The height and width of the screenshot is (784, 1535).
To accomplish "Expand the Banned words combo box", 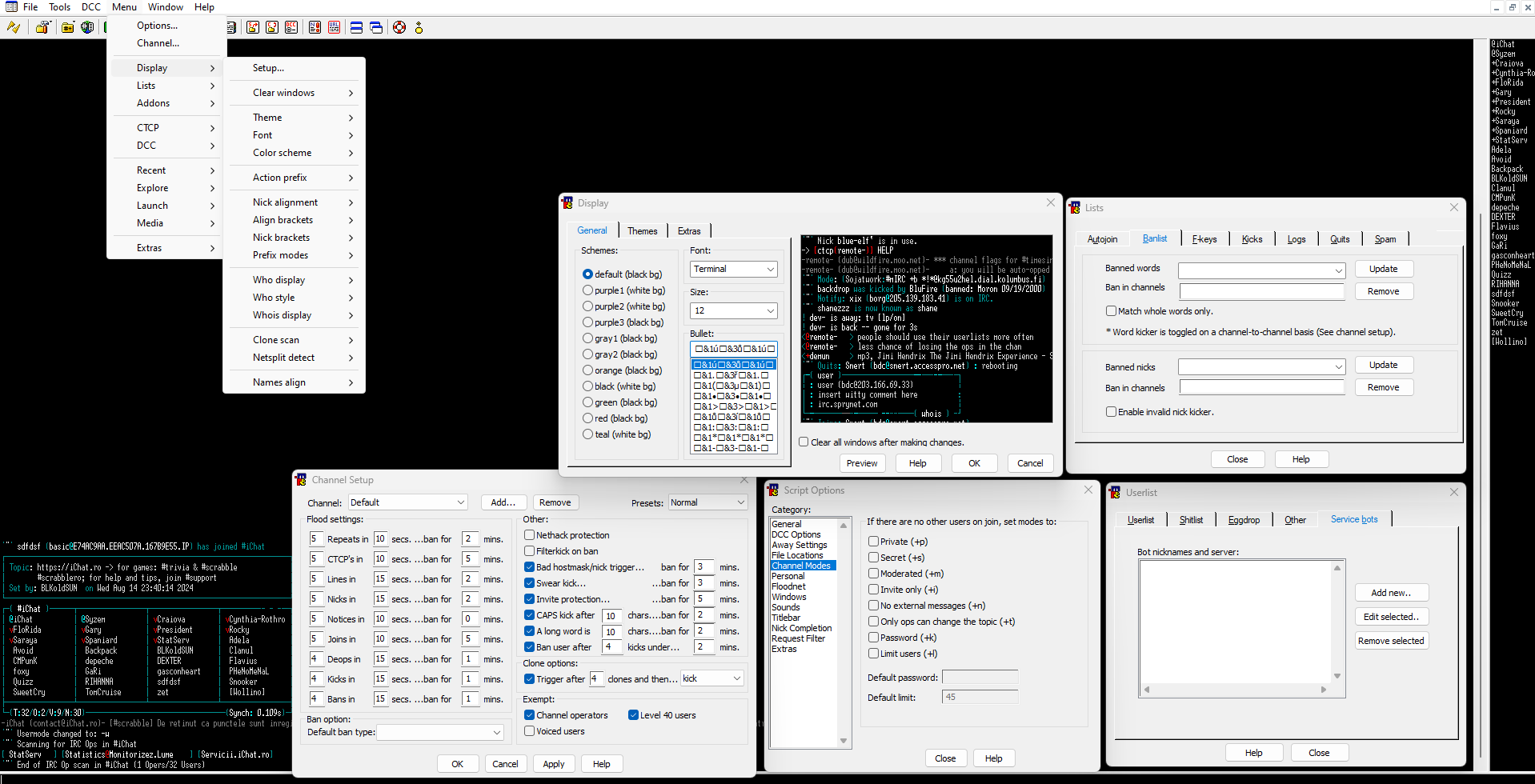I will point(1261,270).
